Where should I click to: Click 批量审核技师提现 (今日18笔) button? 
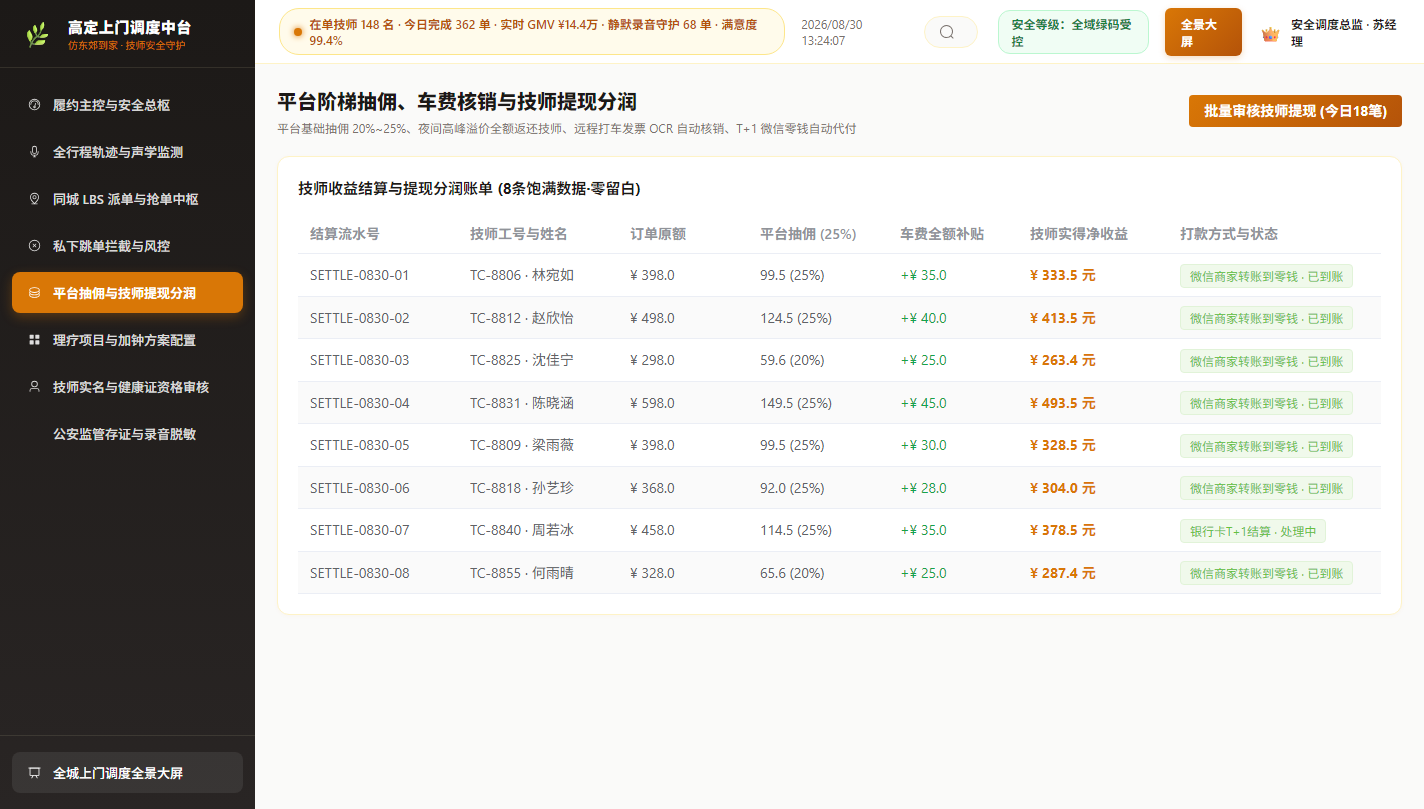coord(1295,111)
